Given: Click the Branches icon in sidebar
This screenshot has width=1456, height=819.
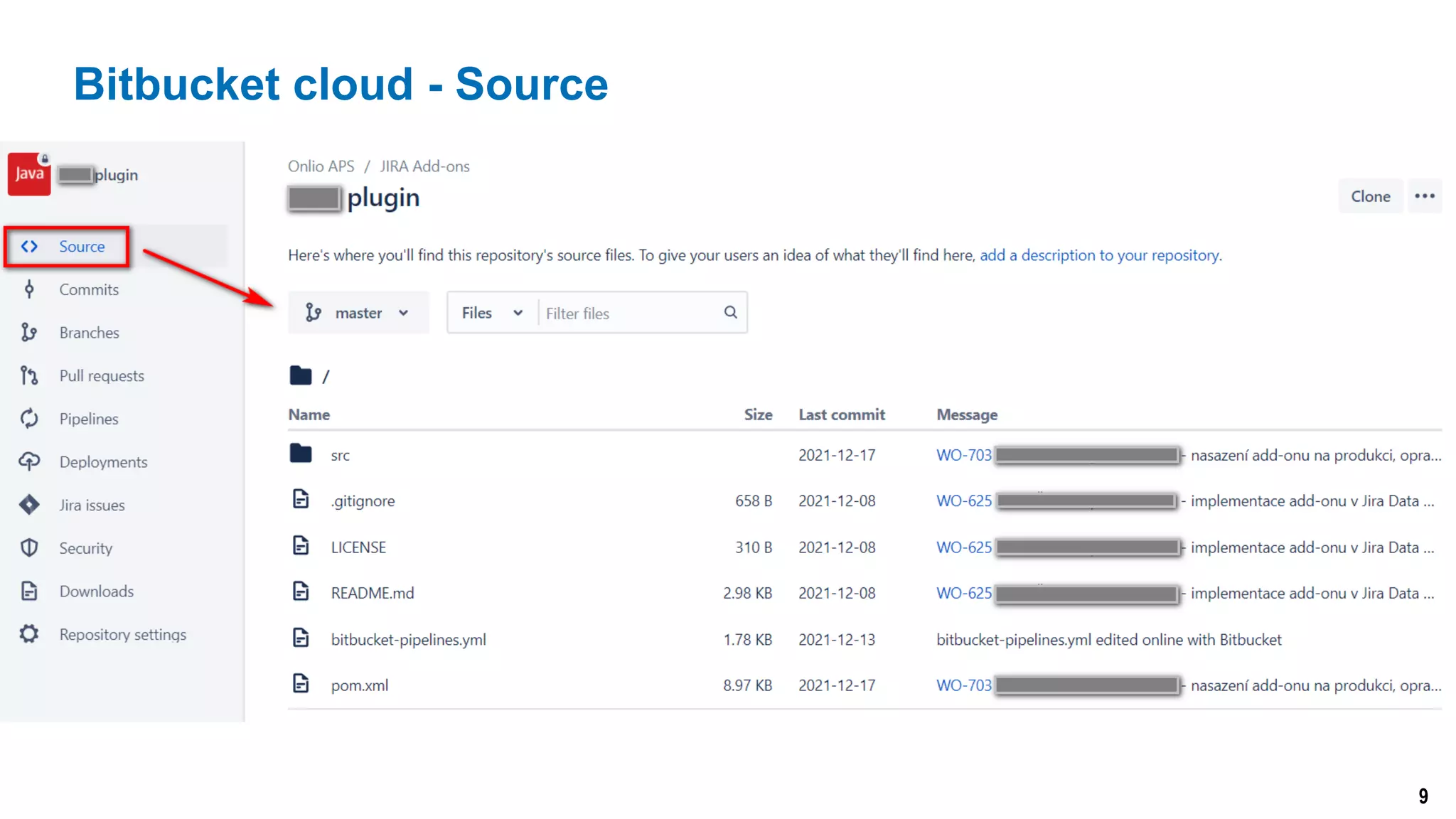Looking at the screenshot, I should [x=29, y=333].
